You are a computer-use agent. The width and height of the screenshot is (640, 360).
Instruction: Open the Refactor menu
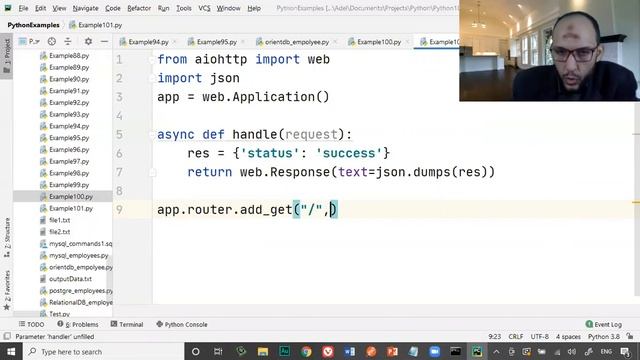(139, 8)
